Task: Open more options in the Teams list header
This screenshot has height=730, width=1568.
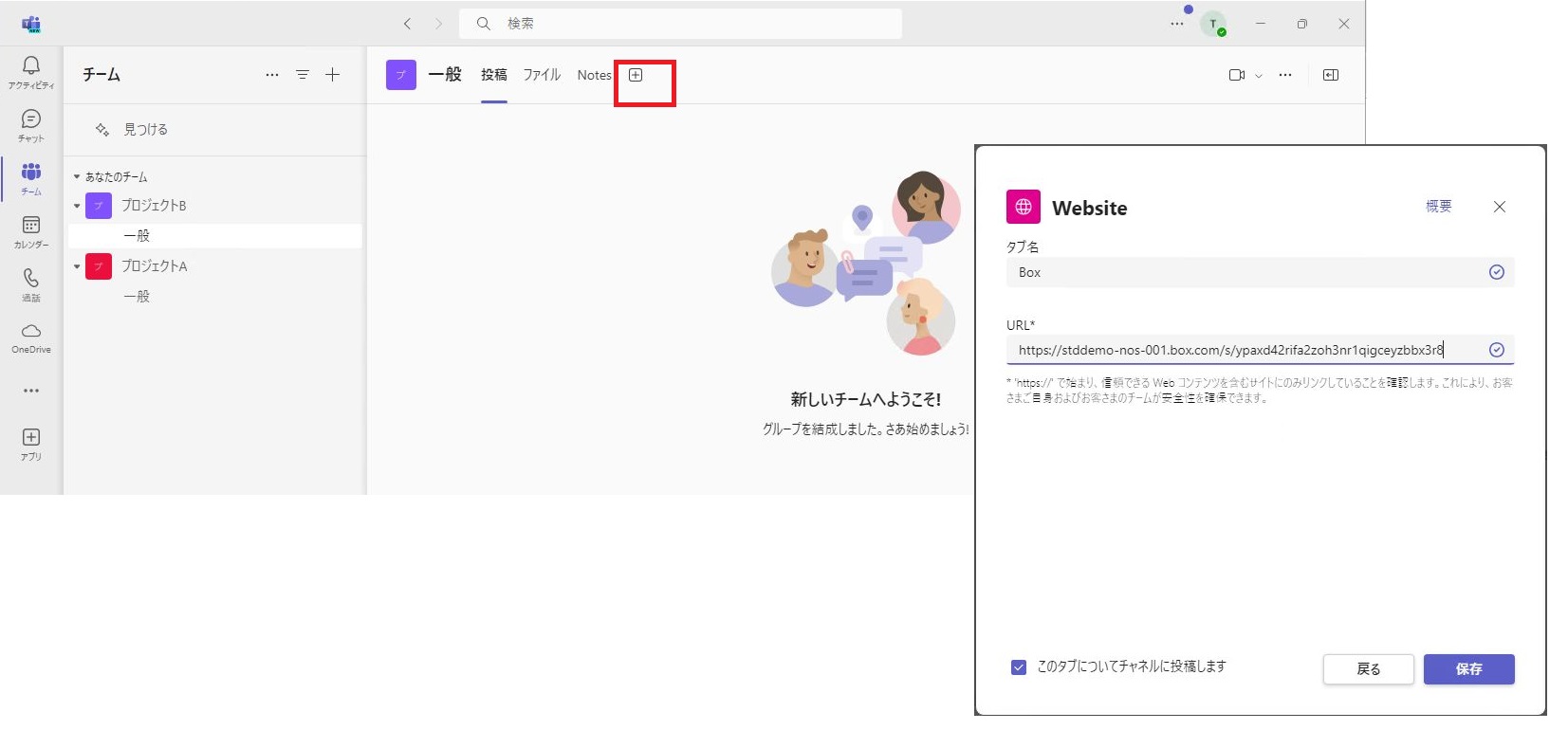Action: tap(272, 75)
